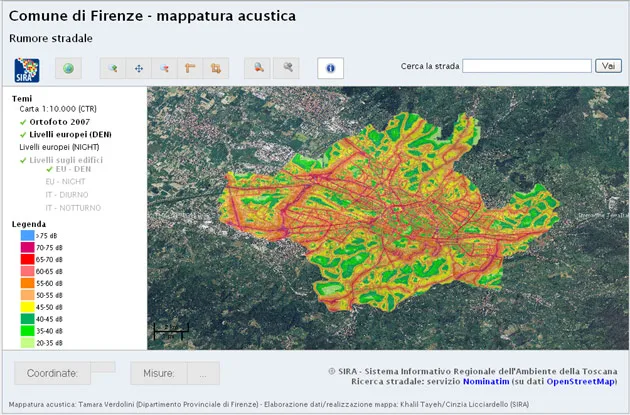Click the Legenda heading
The height and width of the screenshot is (415, 630).
click(29, 224)
